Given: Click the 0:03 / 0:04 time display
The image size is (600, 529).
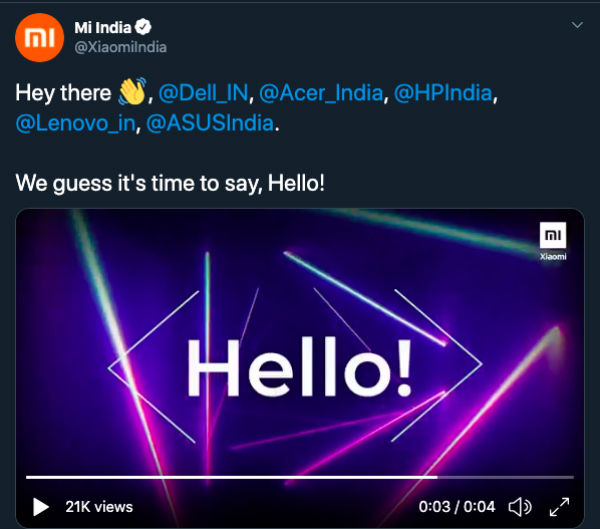Looking at the screenshot, I should click(x=457, y=507).
